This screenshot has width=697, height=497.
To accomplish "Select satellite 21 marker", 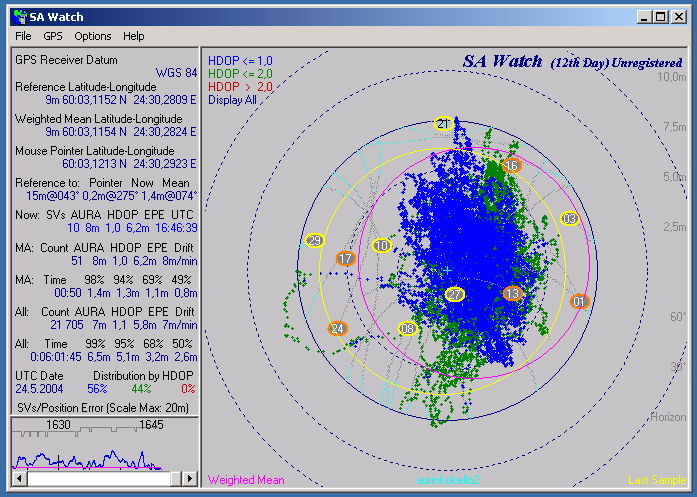I will pos(444,124).
